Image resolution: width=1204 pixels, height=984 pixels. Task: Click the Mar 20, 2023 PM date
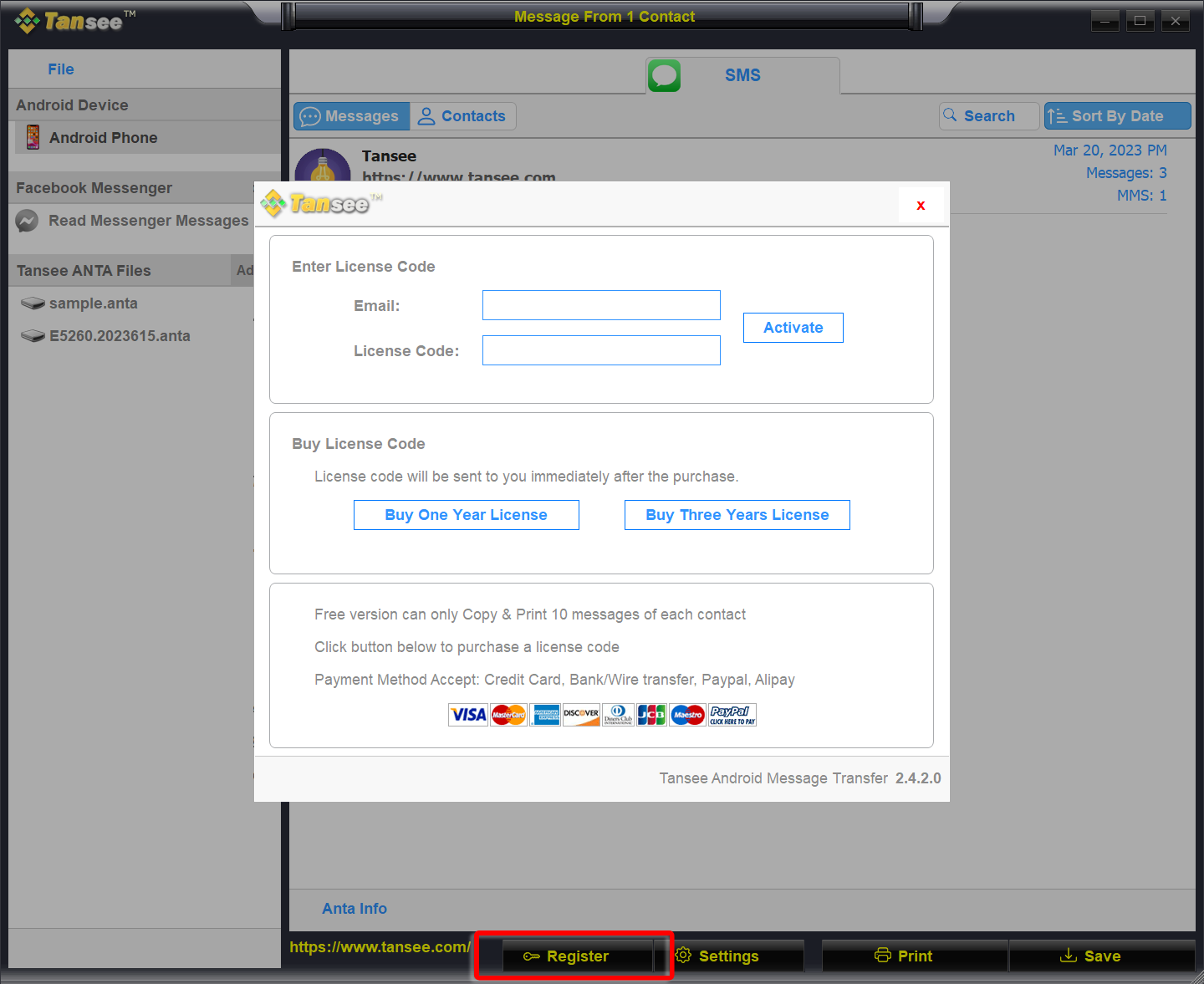click(1110, 150)
